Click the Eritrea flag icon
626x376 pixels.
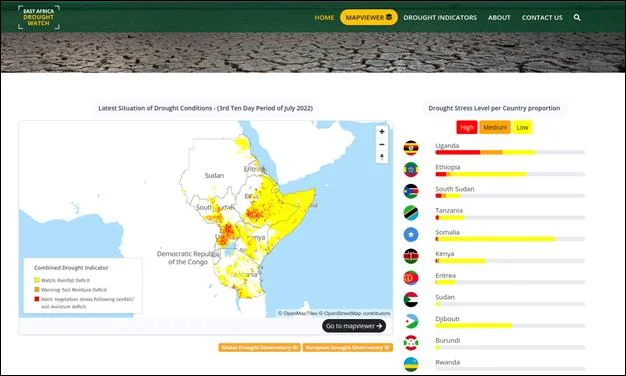tap(411, 278)
